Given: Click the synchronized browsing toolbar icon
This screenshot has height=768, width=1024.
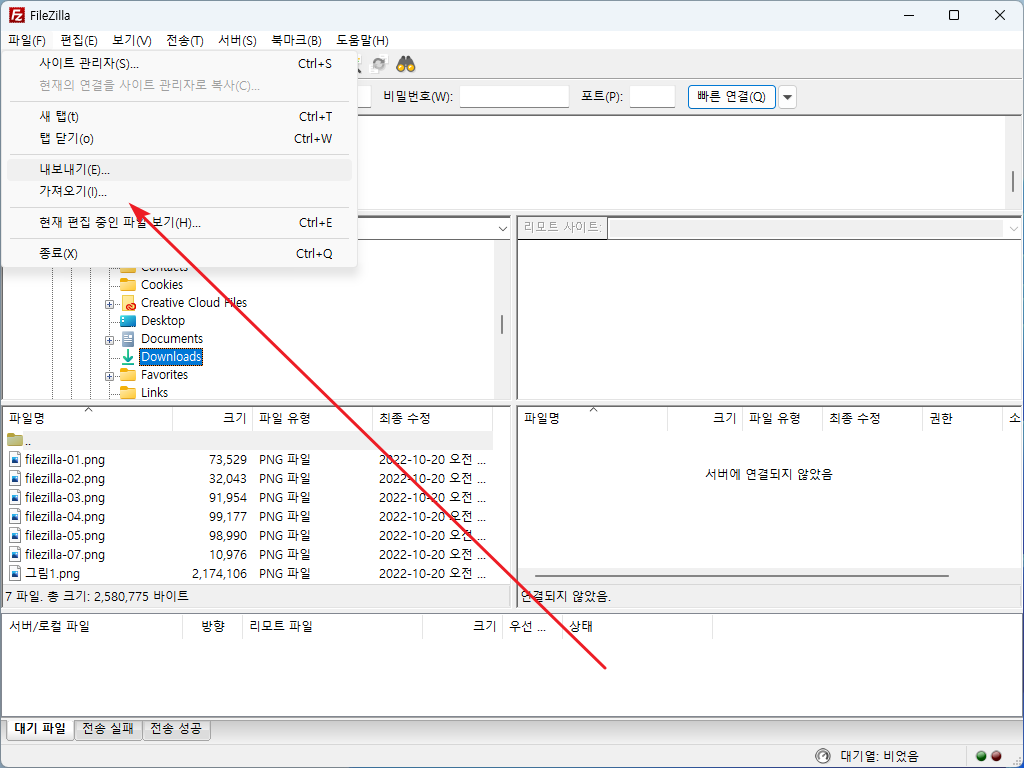Looking at the screenshot, I should (378, 64).
